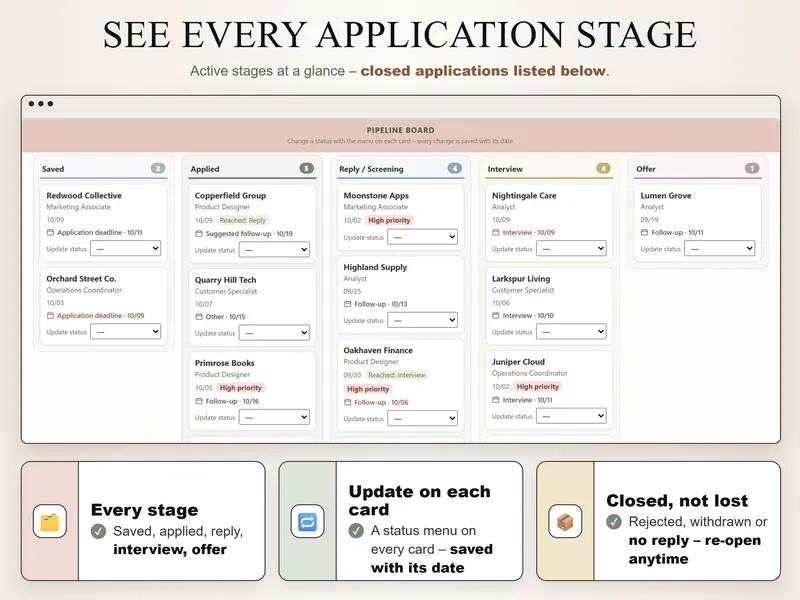This screenshot has width=800, height=600.
Task: Click the Applied column count badge
Action: (307, 168)
